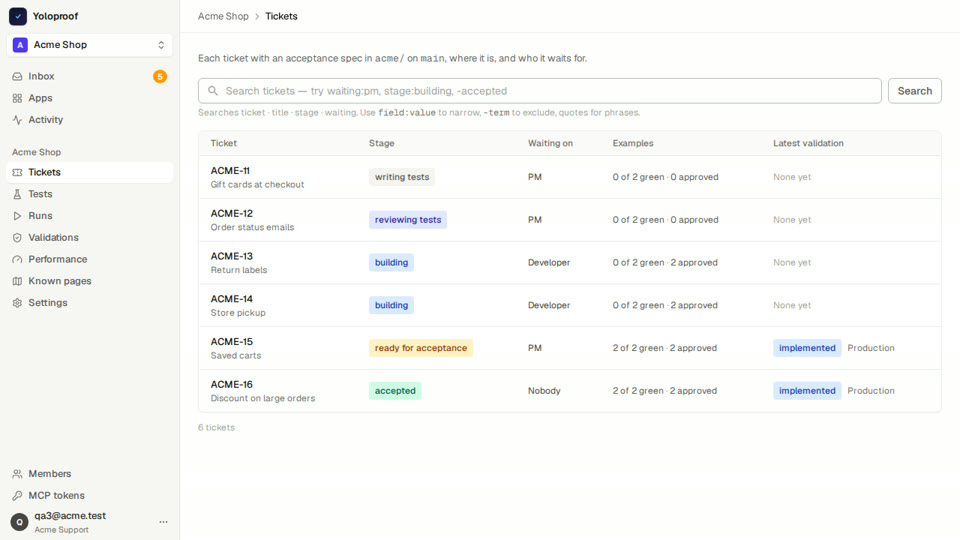Open the Tests section

pyautogui.click(x=89, y=194)
